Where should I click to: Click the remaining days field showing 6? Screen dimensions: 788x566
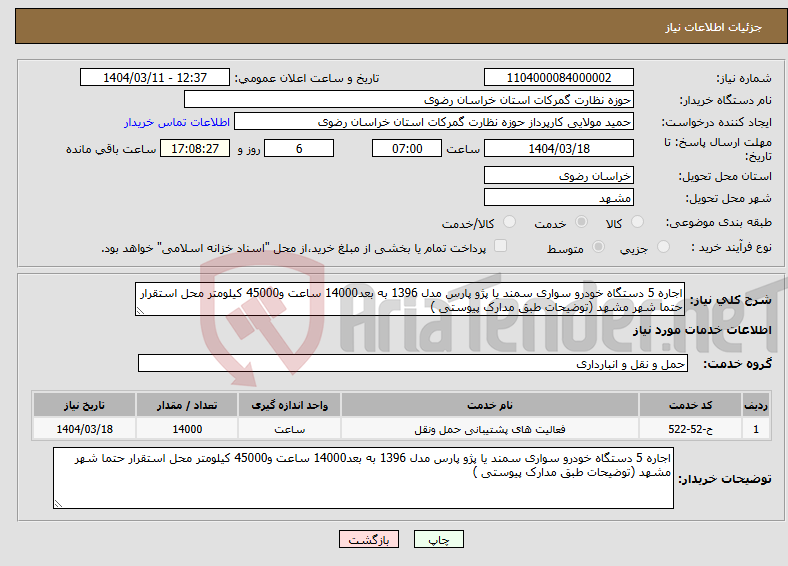point(299,148)
